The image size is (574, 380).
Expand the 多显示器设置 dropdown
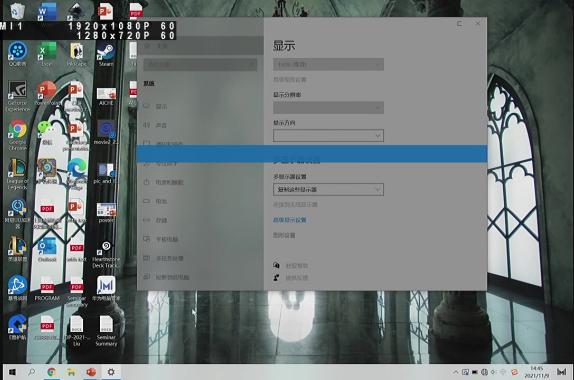click(x=328, y=189)
